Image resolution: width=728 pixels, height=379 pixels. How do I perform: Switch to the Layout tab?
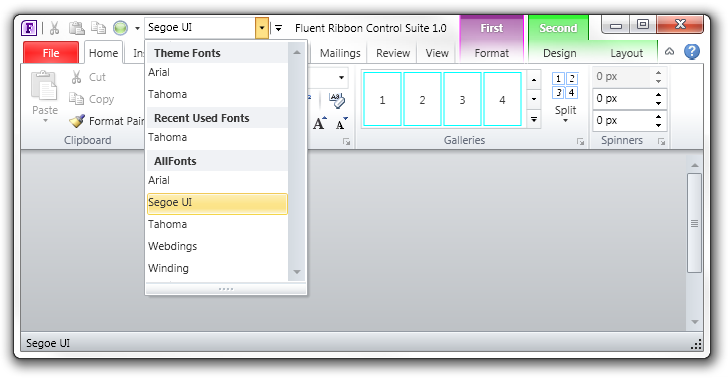pos(626,53)
